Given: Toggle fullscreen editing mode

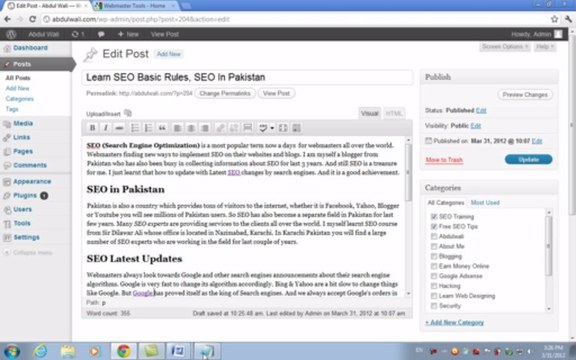Looking at the screenshot, I should tap(283, 128).
